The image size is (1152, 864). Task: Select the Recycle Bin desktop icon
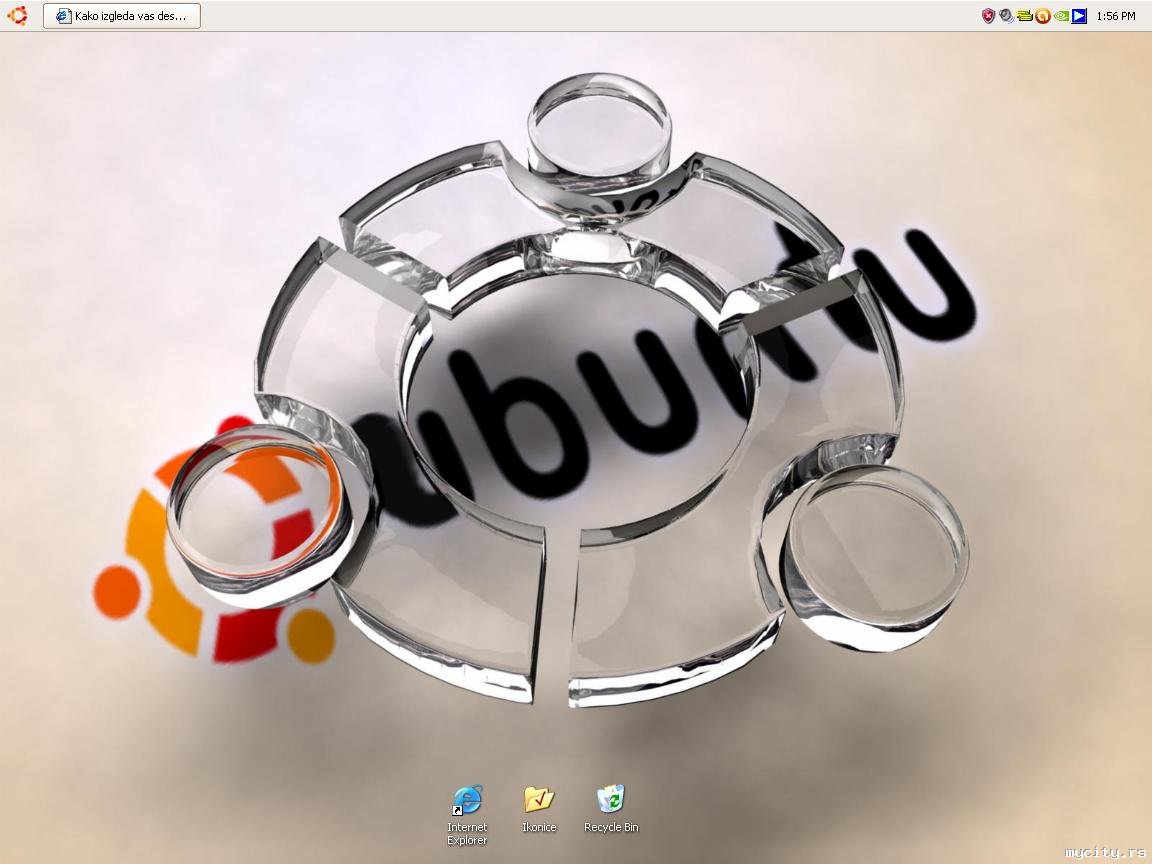[611, 799]
